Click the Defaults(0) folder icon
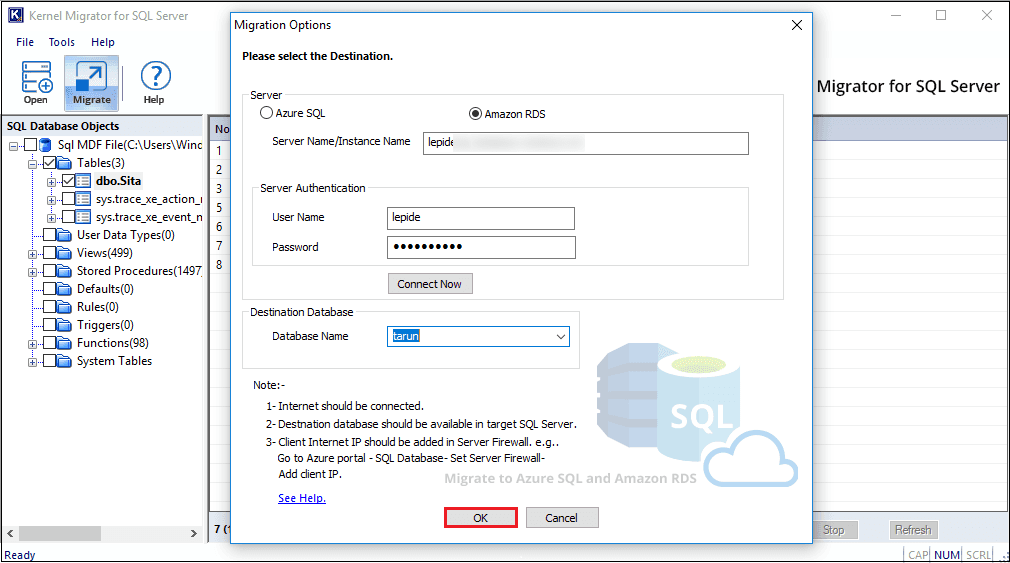This screenshot has width=1010, height=563. click(x=64, y=289)
